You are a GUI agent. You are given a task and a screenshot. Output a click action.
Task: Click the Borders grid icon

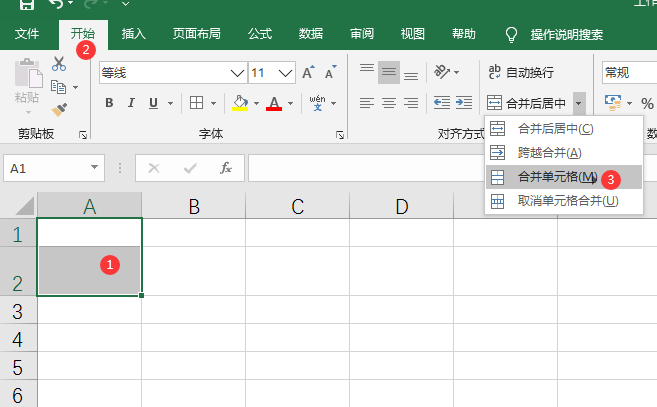point(196,103)
